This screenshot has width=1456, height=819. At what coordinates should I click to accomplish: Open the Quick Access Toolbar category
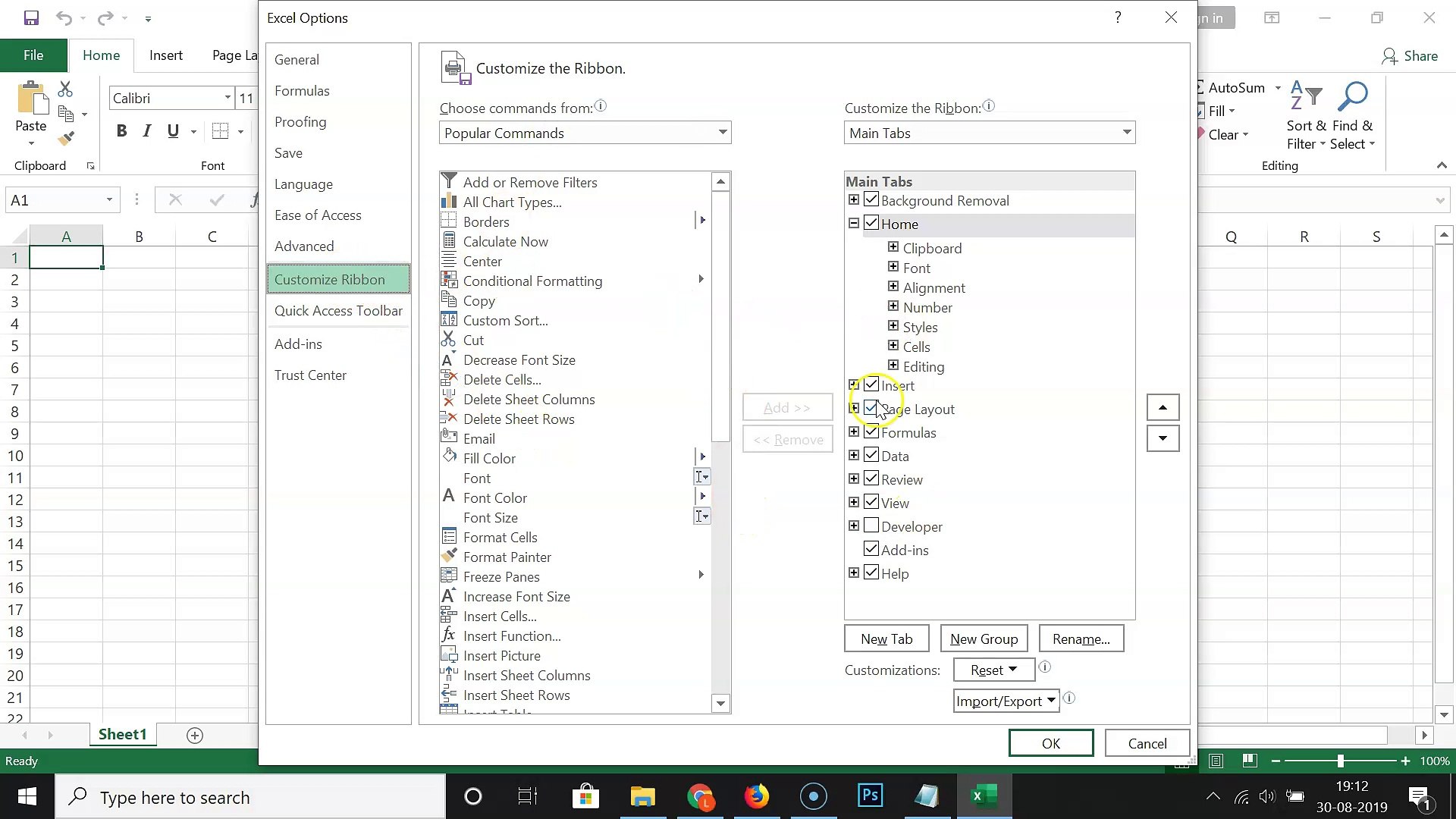point(338,311)
